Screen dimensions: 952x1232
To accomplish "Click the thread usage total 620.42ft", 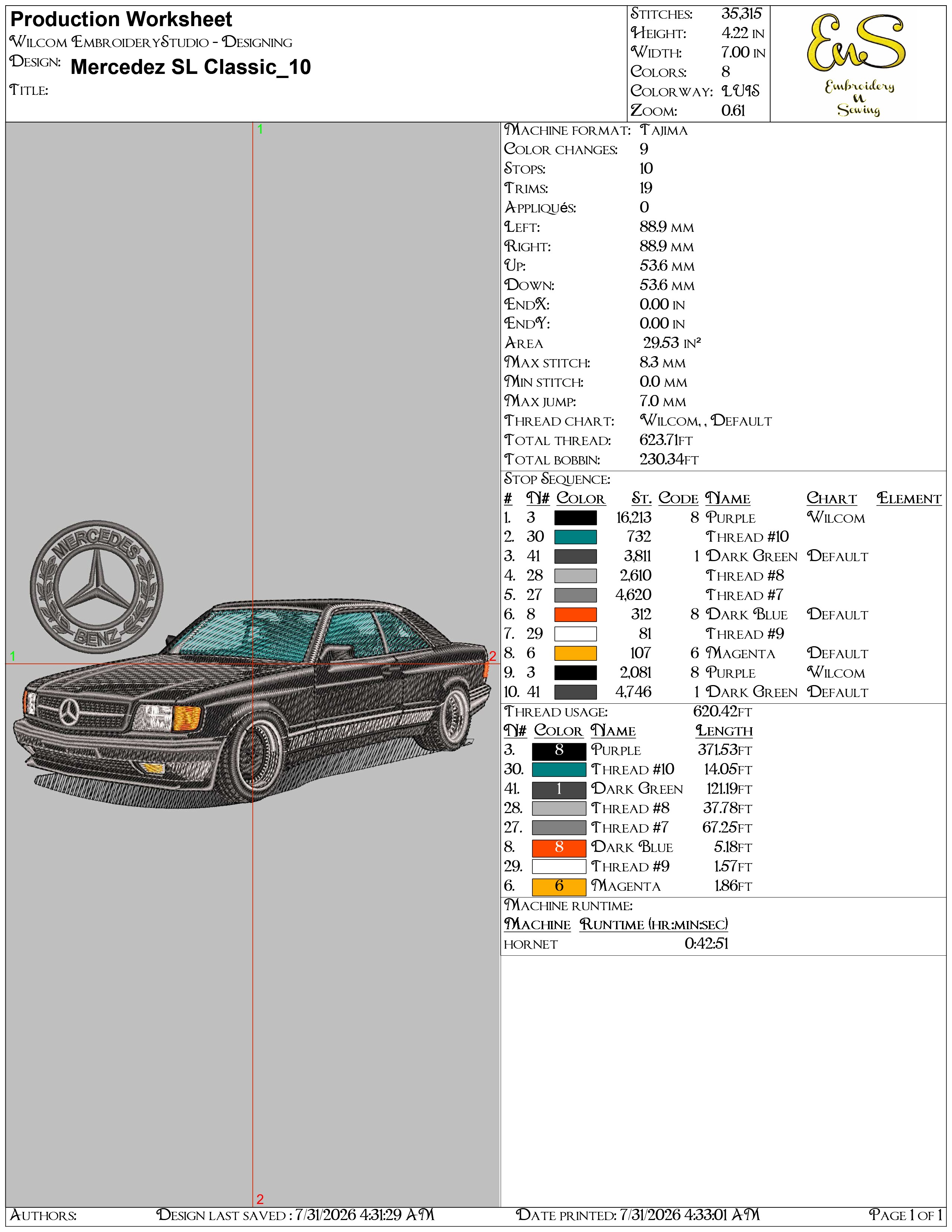I will tap(722, 712).
